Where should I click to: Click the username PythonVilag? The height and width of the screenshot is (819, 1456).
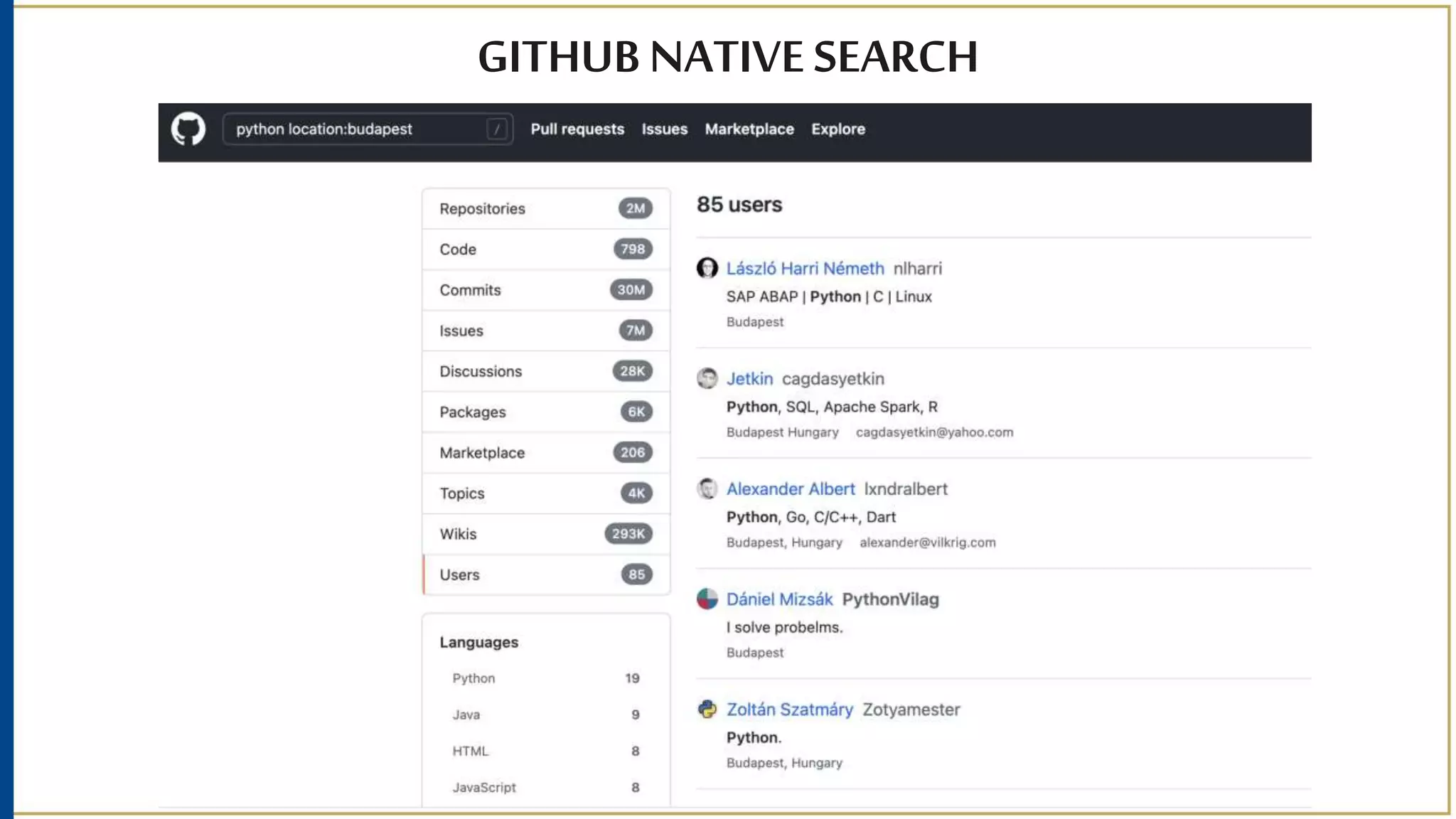890,599
